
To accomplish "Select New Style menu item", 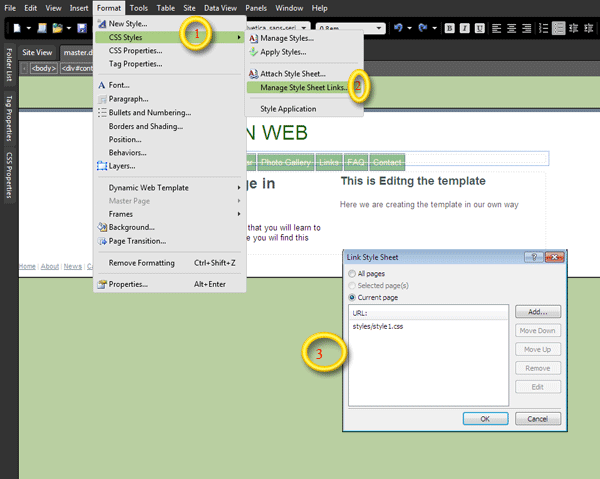I will click(x=170, y=23).
